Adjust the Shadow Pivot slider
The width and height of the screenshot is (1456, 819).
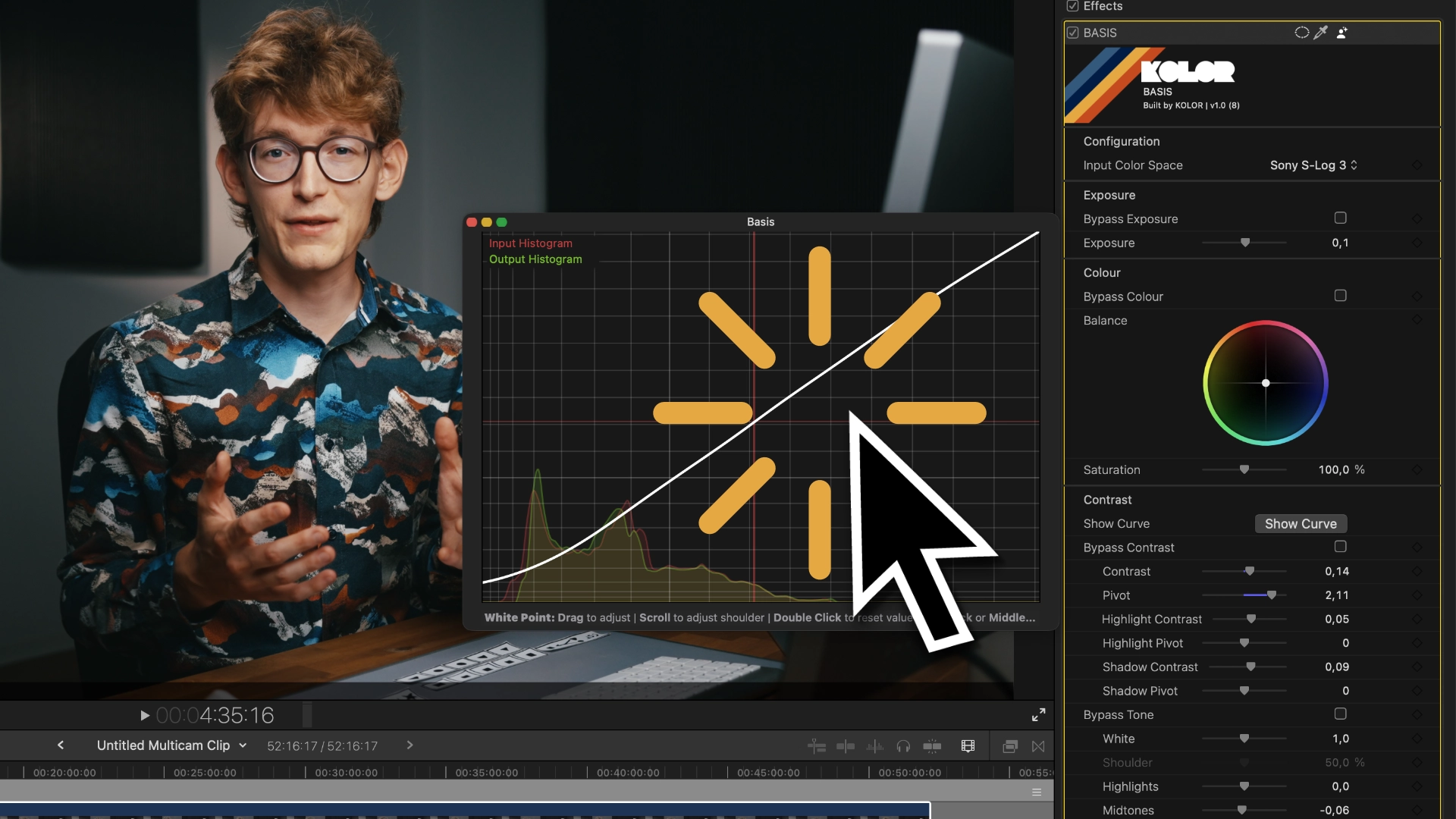[1244, 691]
